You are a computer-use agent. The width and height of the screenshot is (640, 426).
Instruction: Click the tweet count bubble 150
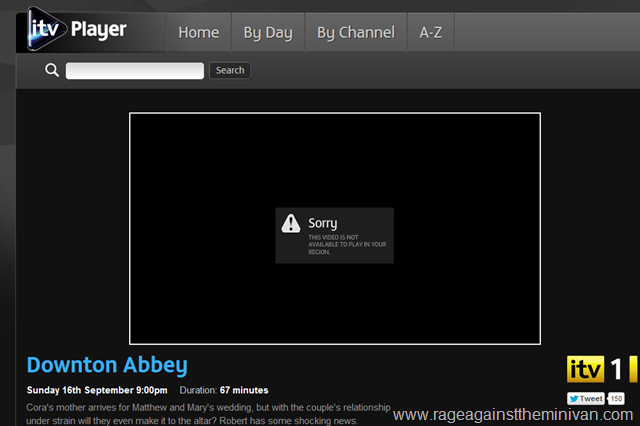616,398
